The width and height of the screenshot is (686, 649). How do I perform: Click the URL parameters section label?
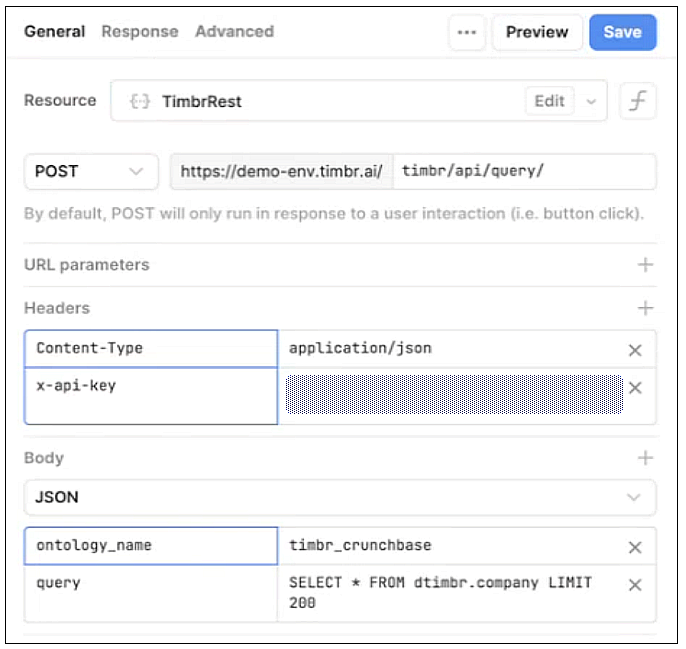point(87,265)
